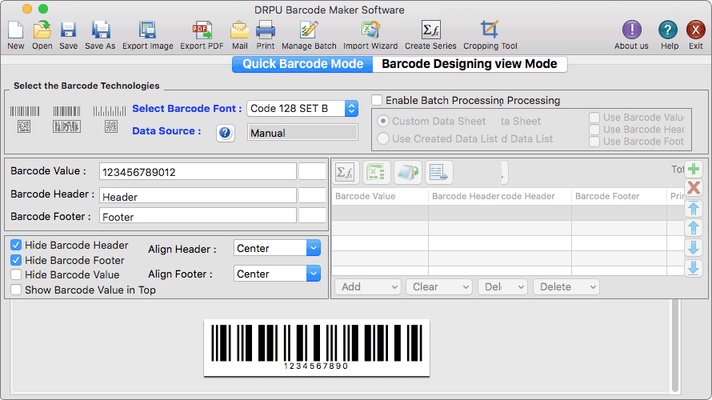Tick the Use Barcode Footer checkbox
Viewport: 712px width, 400px height.
pos(594,142)
